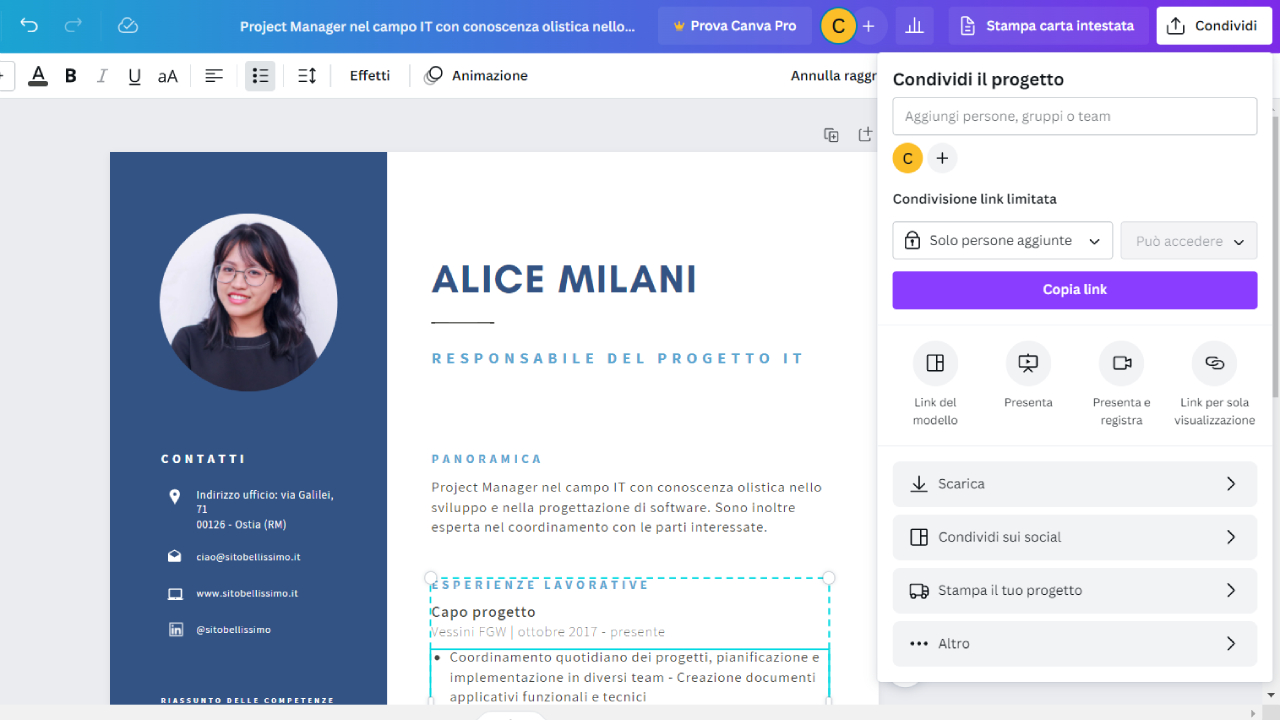Toggle bold text formatting
The width and height of the screenshot is (1280, 720).
coord(71,76)
